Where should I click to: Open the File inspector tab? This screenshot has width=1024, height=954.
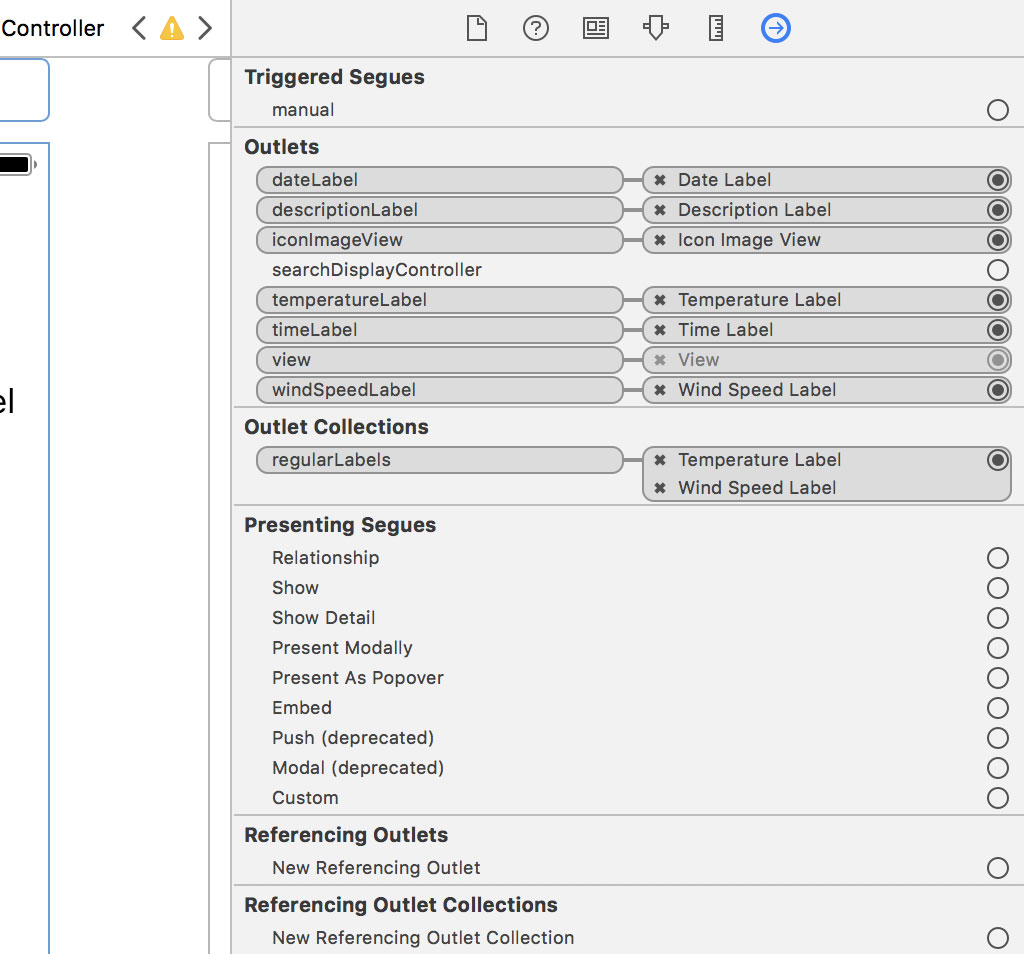[477, 29]
